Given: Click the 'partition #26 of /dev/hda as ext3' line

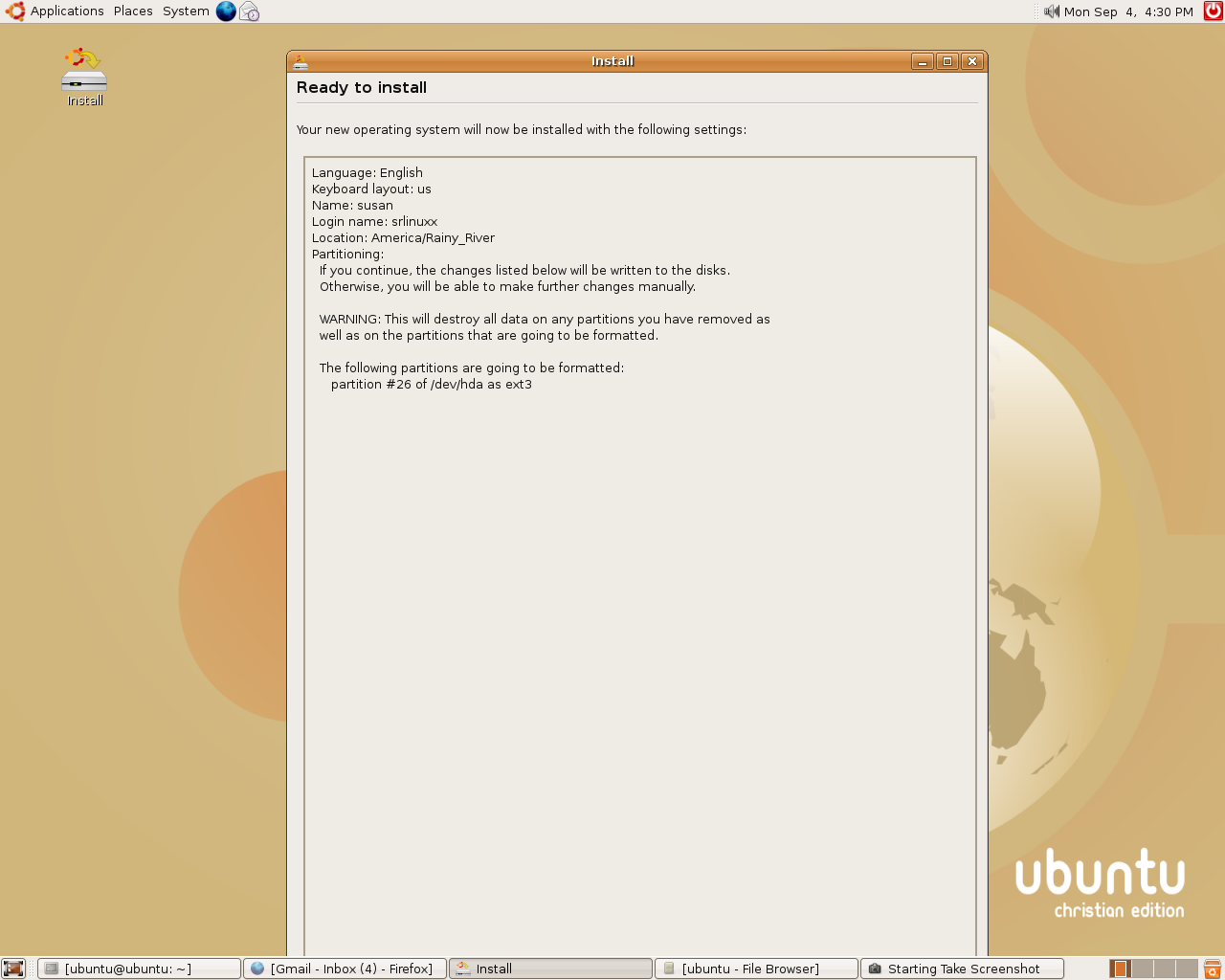Looking at the screenshot, I should [x=432, y=385].
